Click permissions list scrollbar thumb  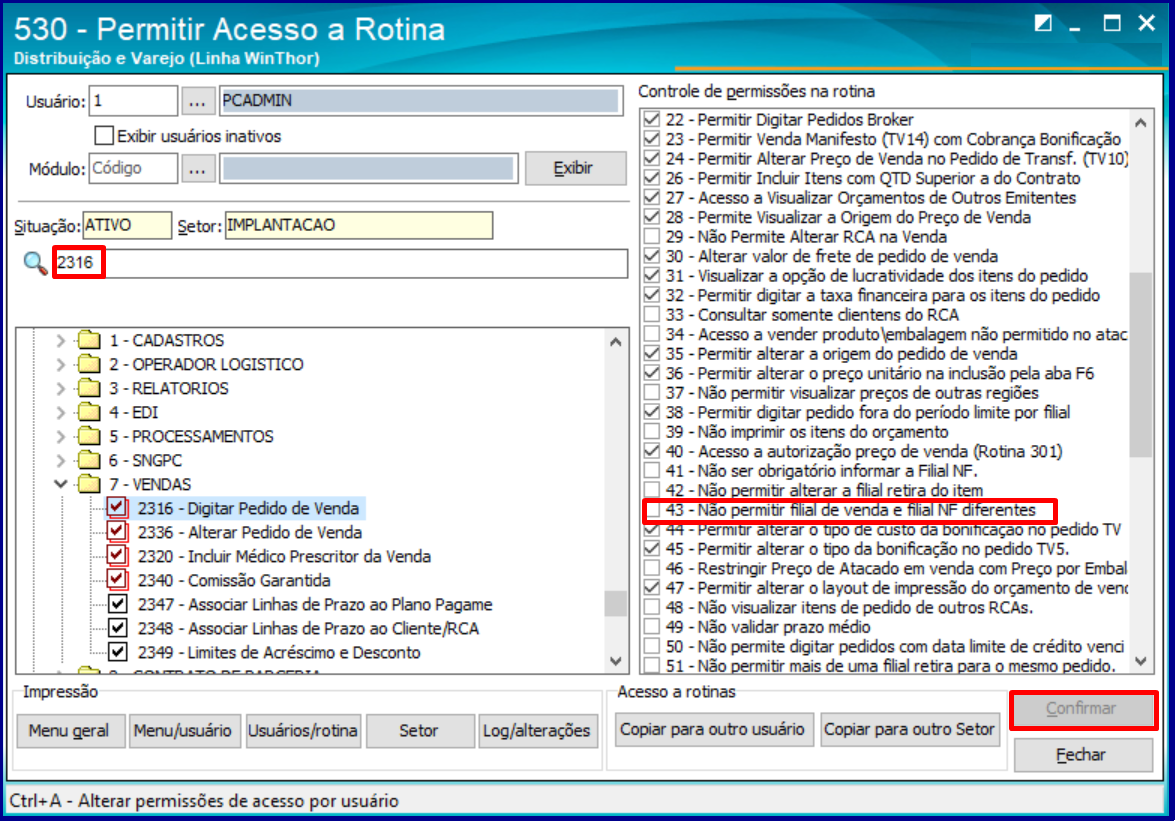click(x=1141, y=364)
